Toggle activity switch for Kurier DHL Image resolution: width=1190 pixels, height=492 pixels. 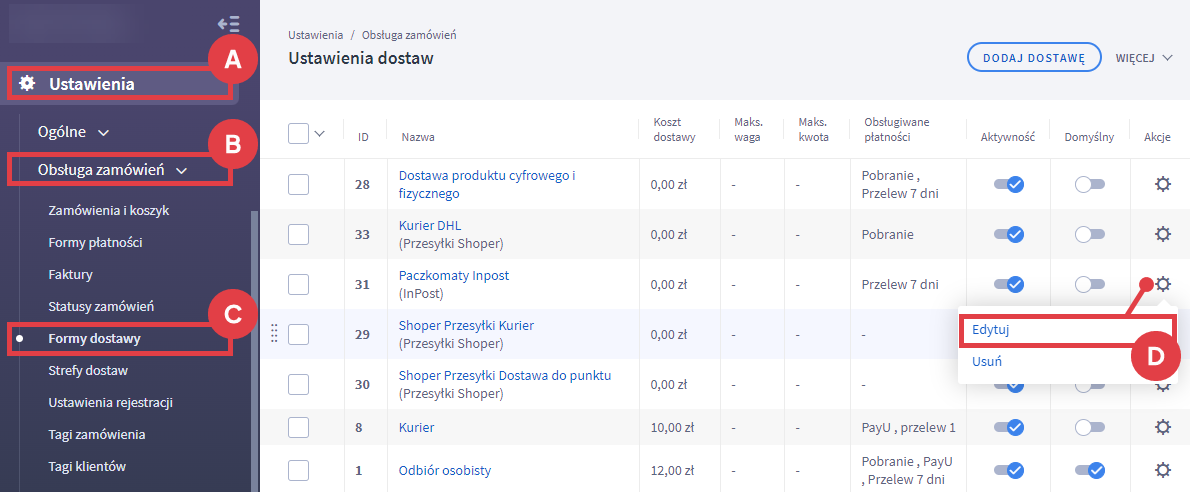click(1008, 234)
